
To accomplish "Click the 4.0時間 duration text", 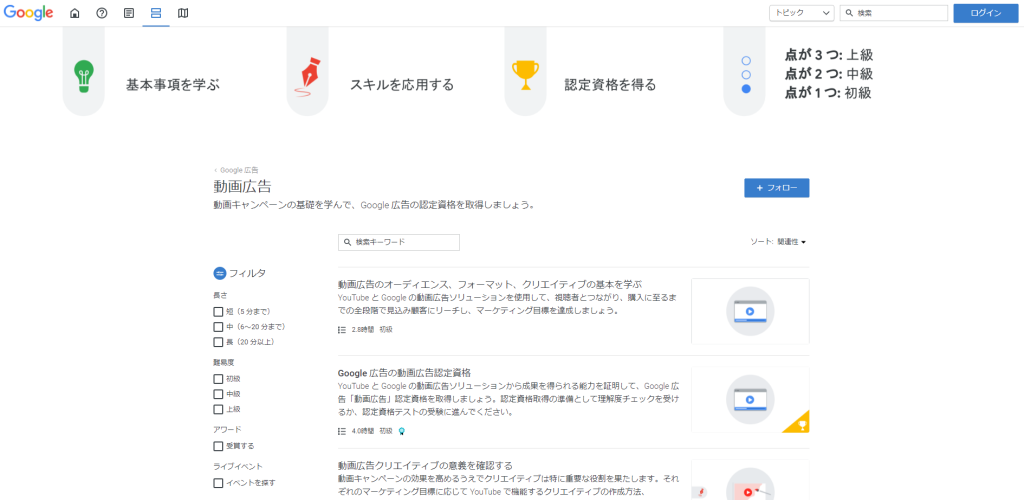I will [x=363, y=431].
